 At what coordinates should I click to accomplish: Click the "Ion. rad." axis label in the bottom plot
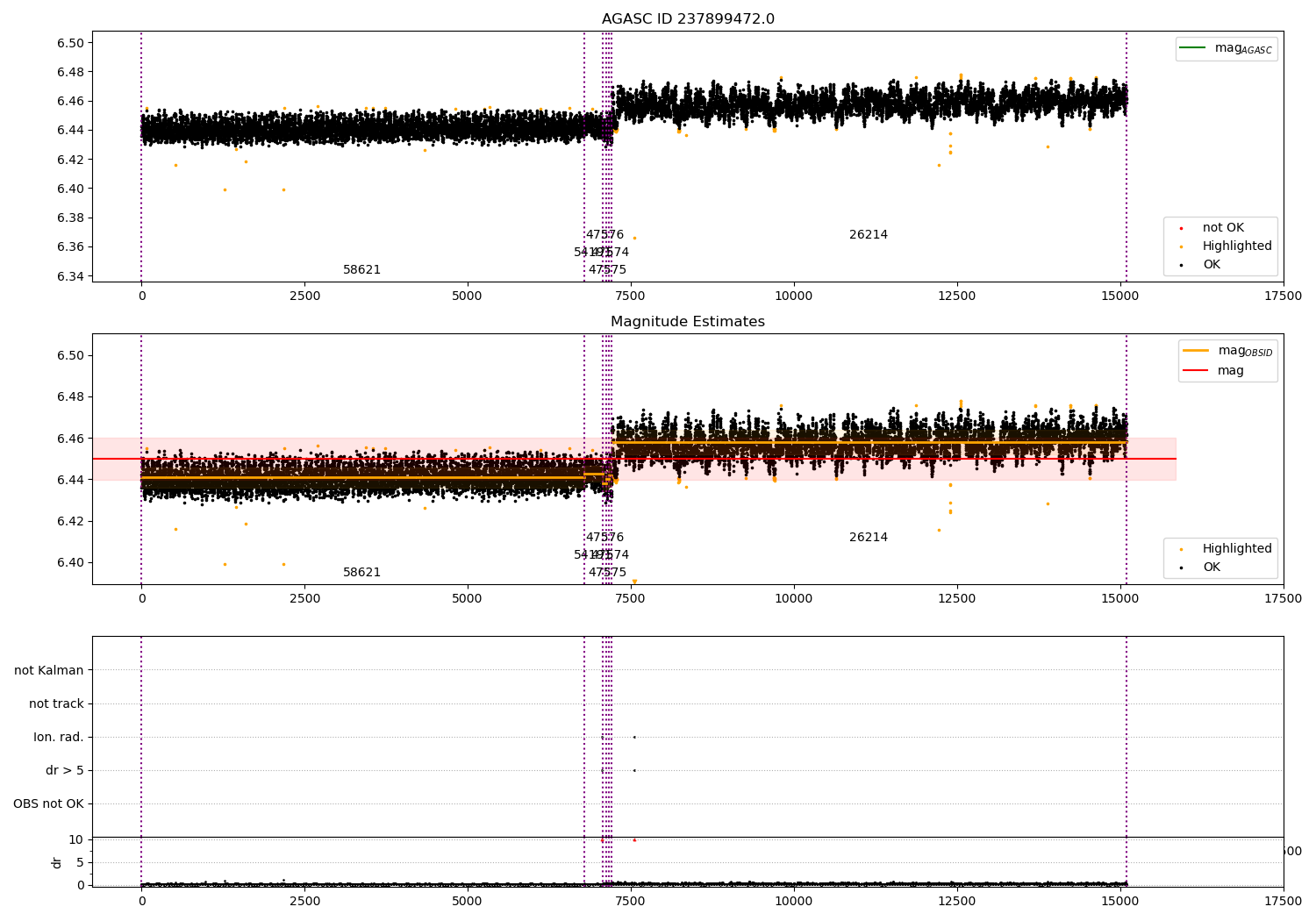tap(59, 737)
